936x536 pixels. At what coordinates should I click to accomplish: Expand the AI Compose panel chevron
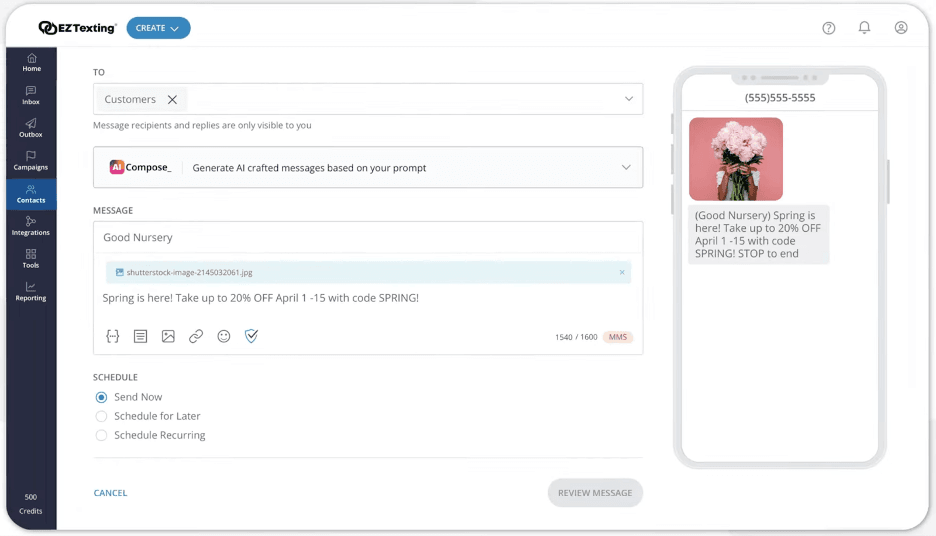[626, 167]
